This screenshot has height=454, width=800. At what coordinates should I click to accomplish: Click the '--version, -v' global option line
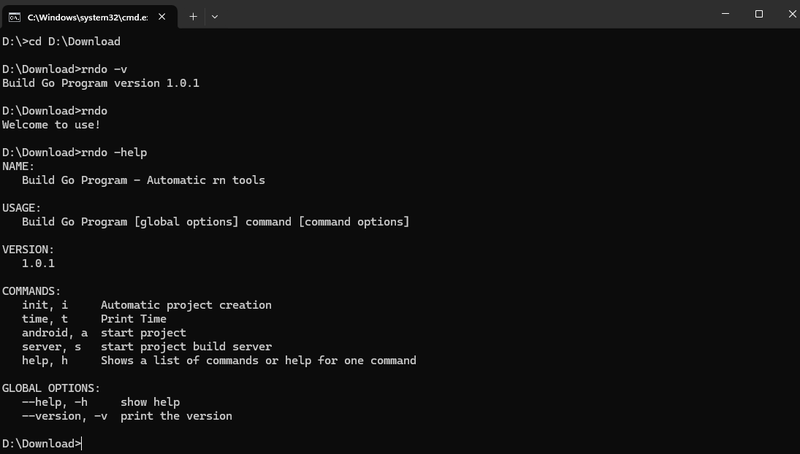click(127, 416)
